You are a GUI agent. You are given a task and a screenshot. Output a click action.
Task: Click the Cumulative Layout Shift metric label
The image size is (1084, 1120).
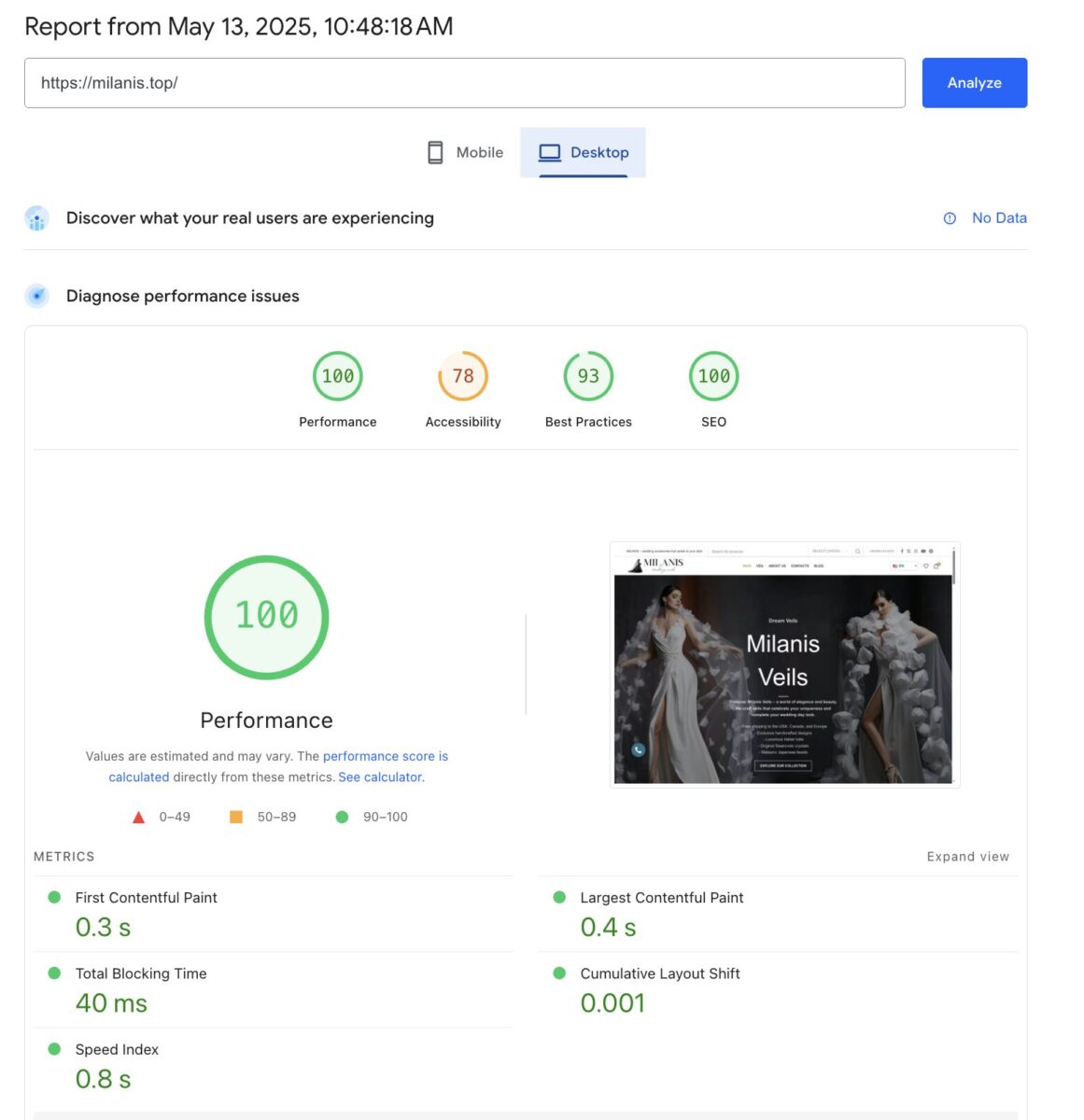point(660,973)
